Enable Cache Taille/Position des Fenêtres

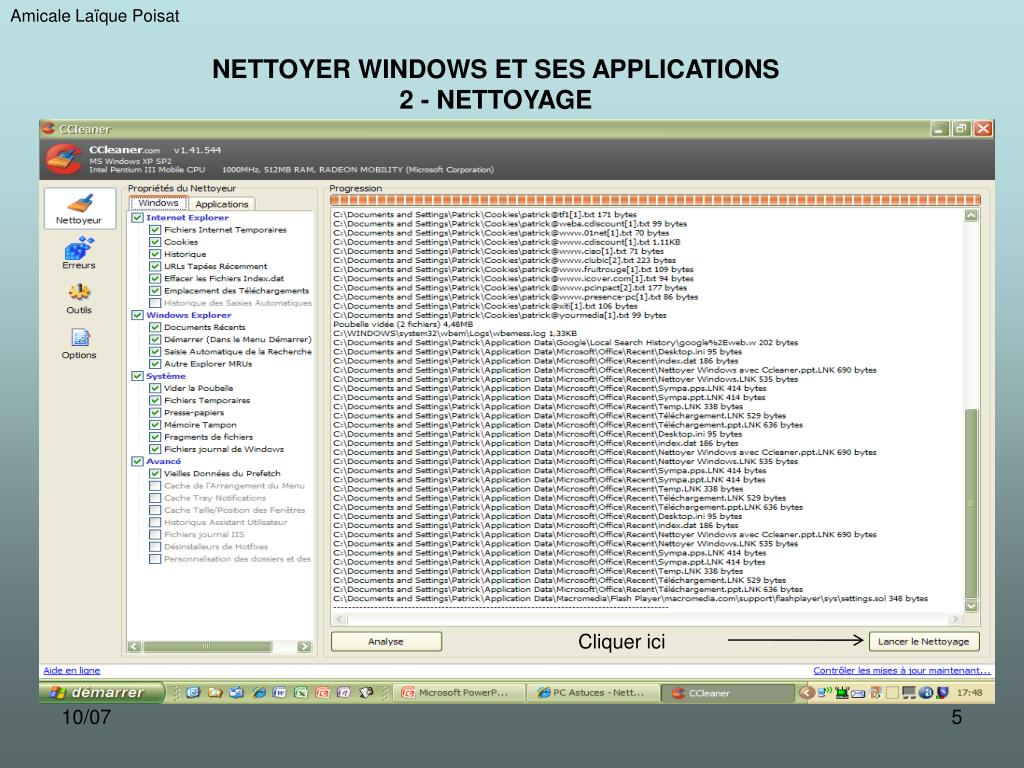(155, 510)
